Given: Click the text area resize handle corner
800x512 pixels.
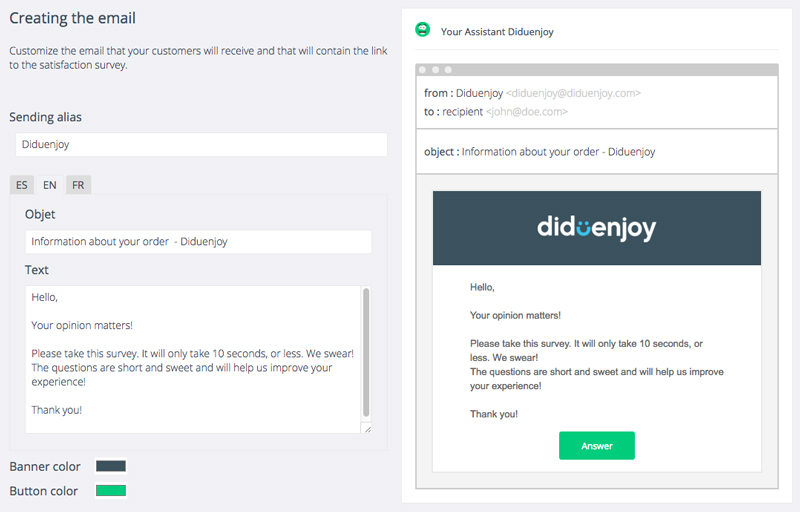Looking at the screenshot, I should [x=368, y=429].
